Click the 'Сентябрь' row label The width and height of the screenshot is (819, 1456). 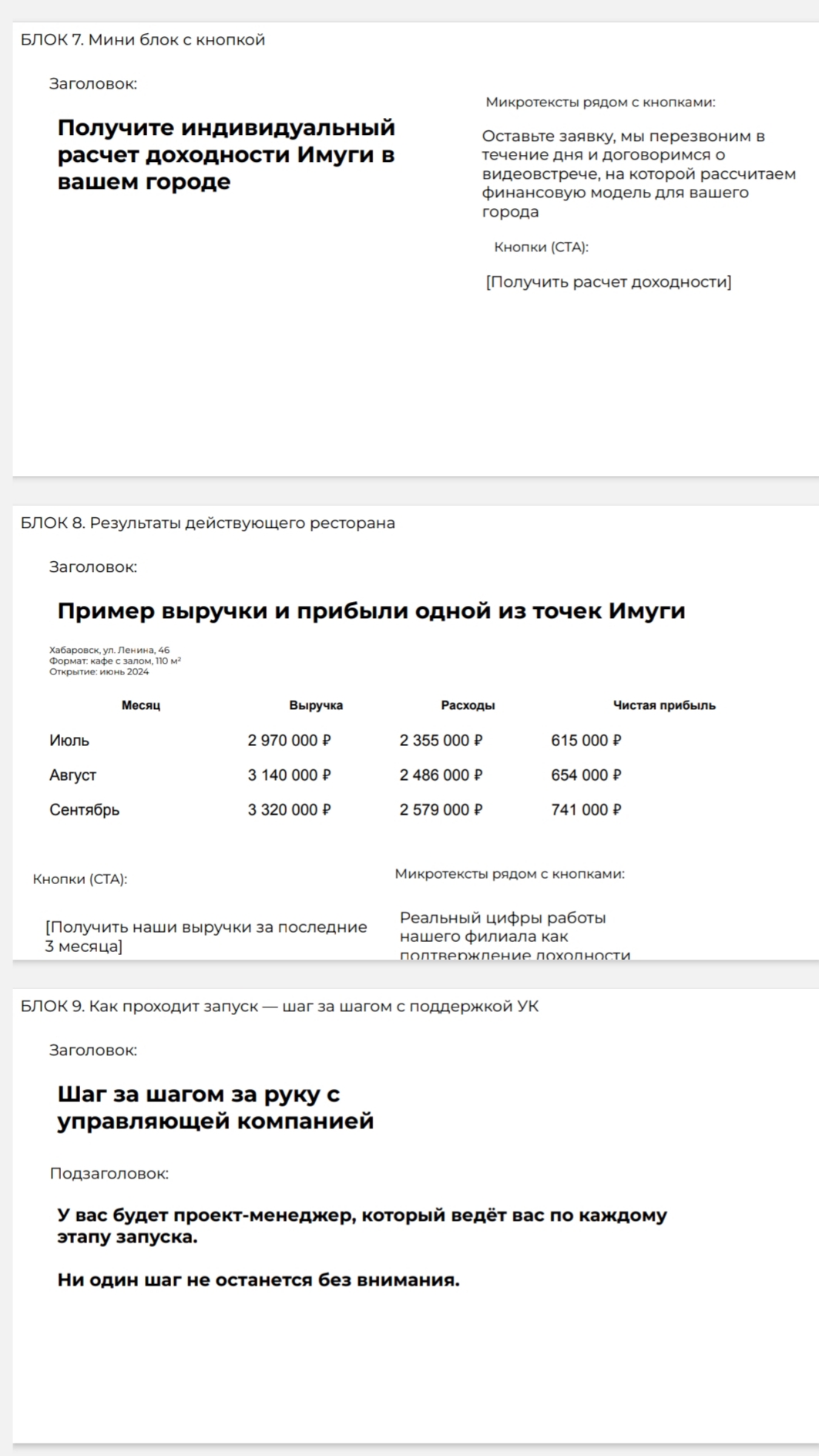(x=84, y=810)
